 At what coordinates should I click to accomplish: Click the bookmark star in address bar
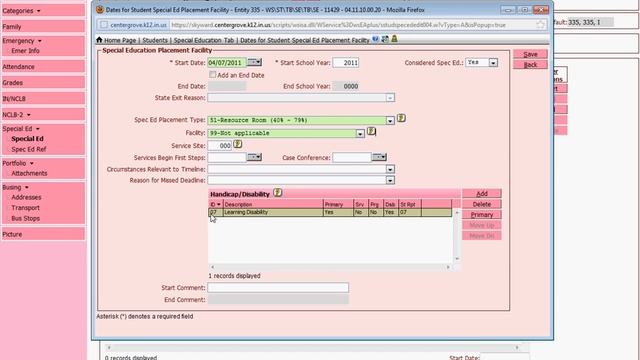tap(540, 25)
